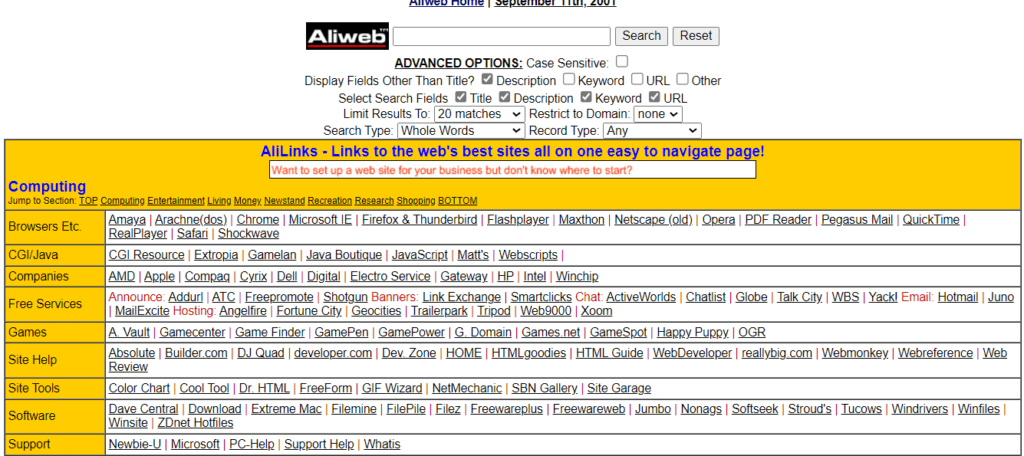
Task: Open the Electro Service link
Action: (391, 277)
